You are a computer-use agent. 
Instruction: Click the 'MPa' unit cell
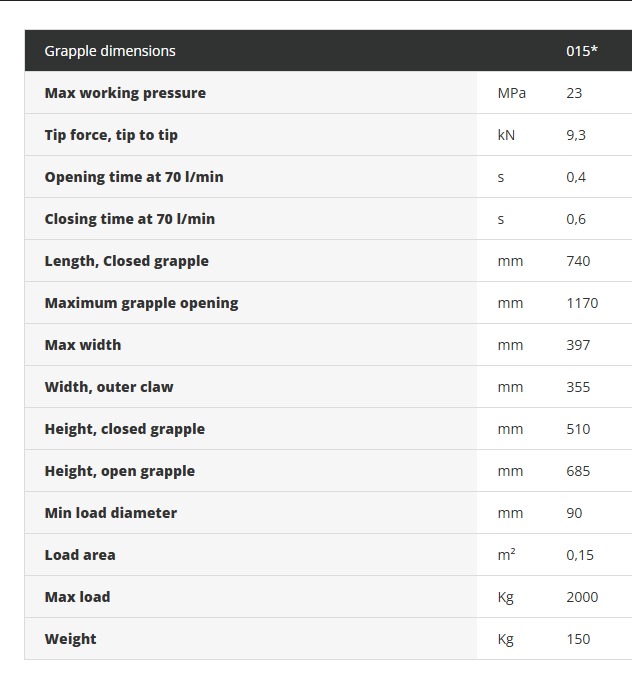click(x=512, y=93)
